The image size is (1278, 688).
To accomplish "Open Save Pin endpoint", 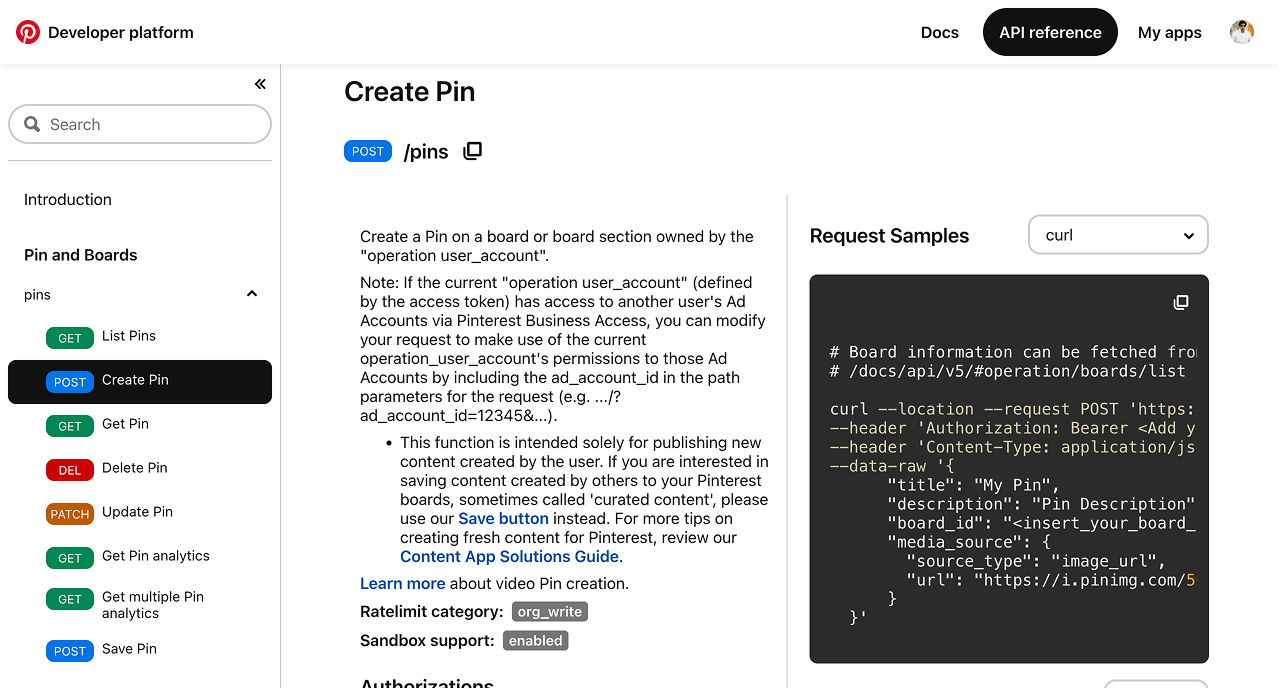I will 129,649.
